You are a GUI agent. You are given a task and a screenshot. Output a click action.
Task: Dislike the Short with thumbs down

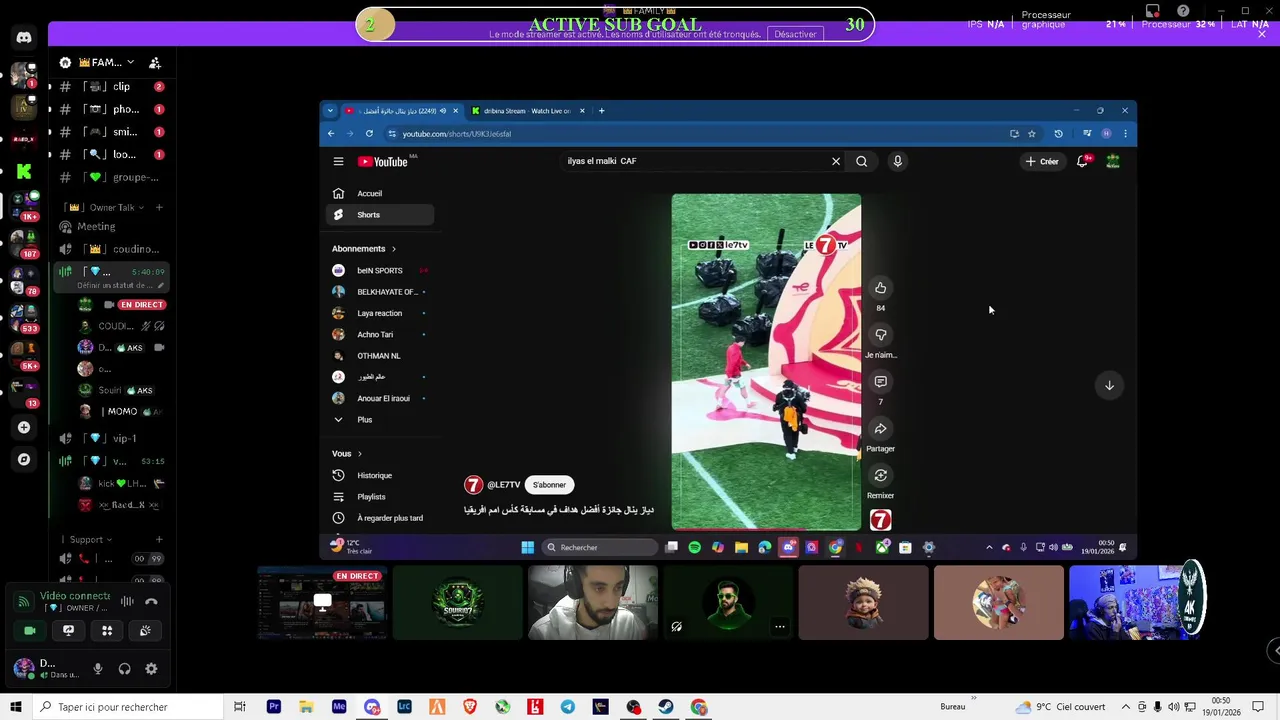pos(880,335)
